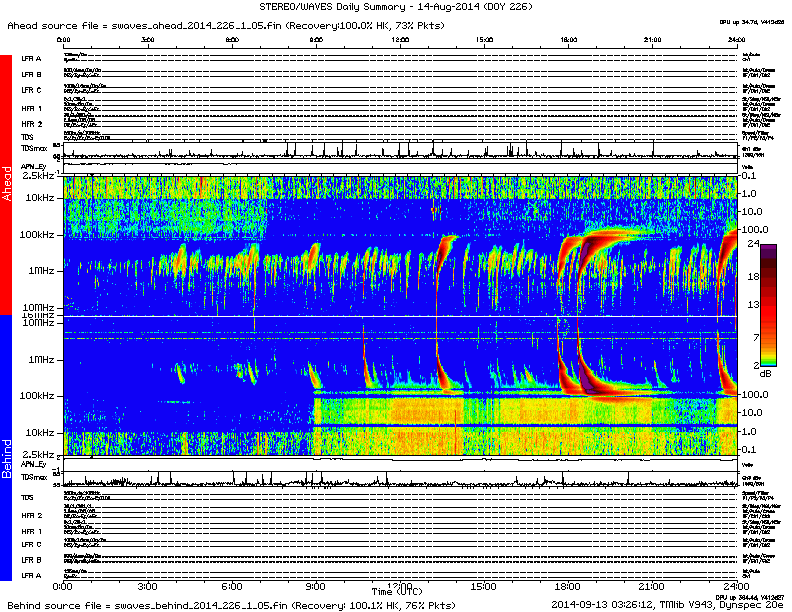Click LFR B label in the Behind section

(31, 560)
